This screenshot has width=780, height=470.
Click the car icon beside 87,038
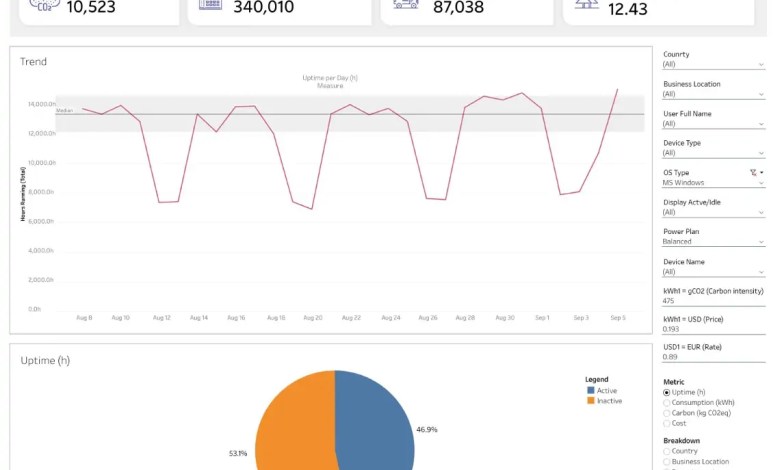[x=406, y=4]
